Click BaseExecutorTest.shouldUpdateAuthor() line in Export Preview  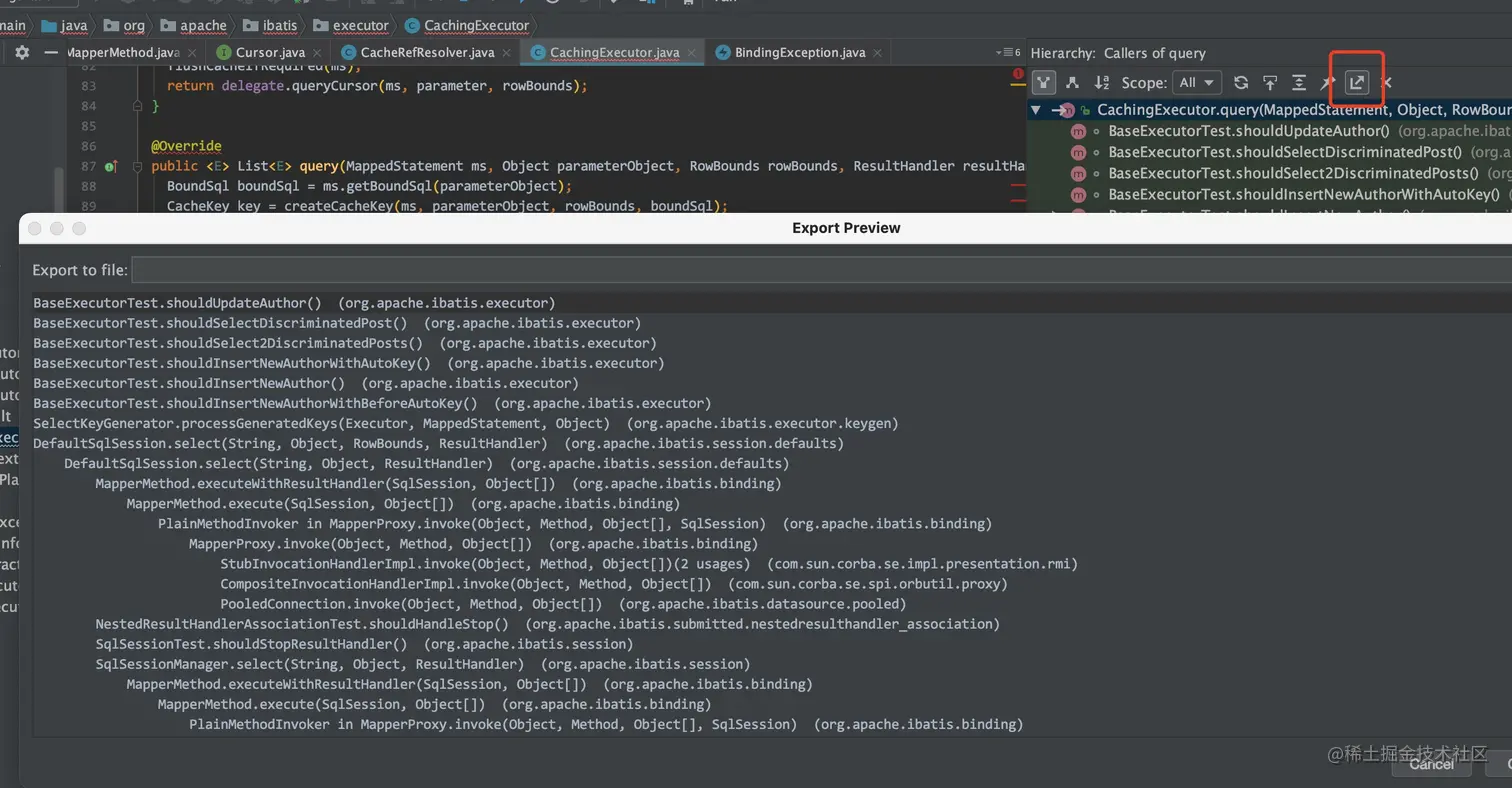tap(294, 303)
